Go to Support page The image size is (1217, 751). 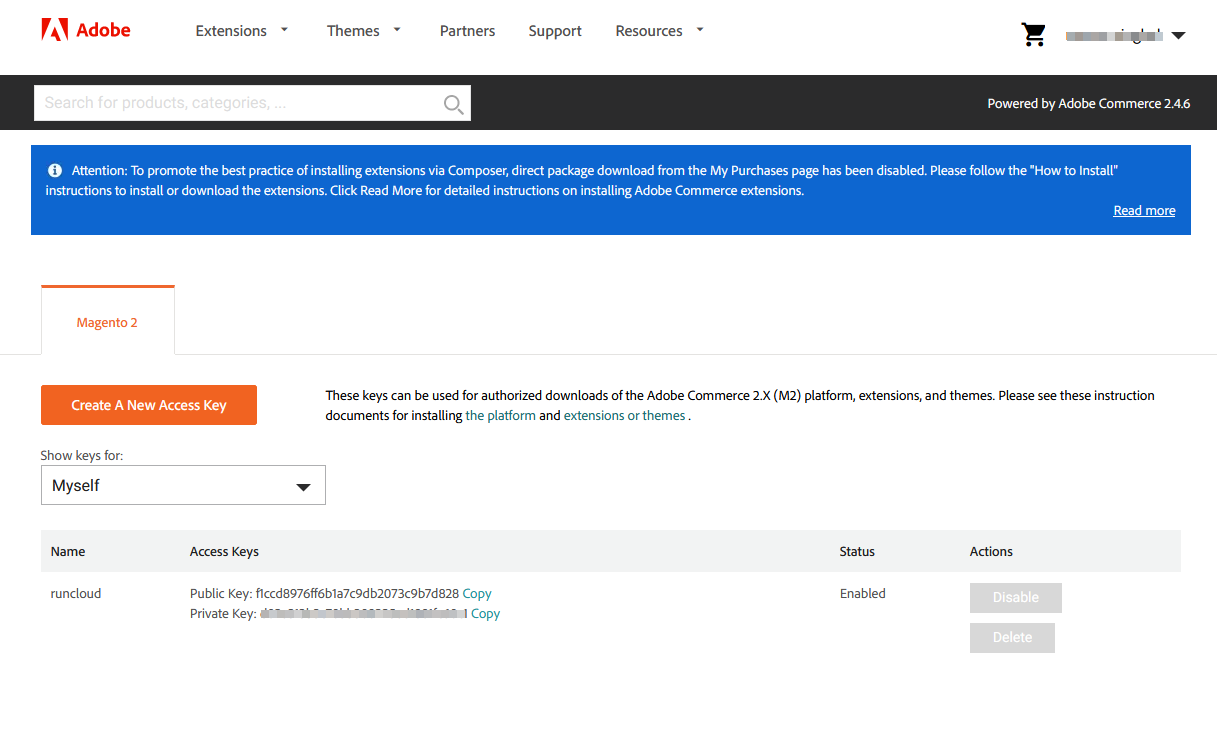click(555, 31)
